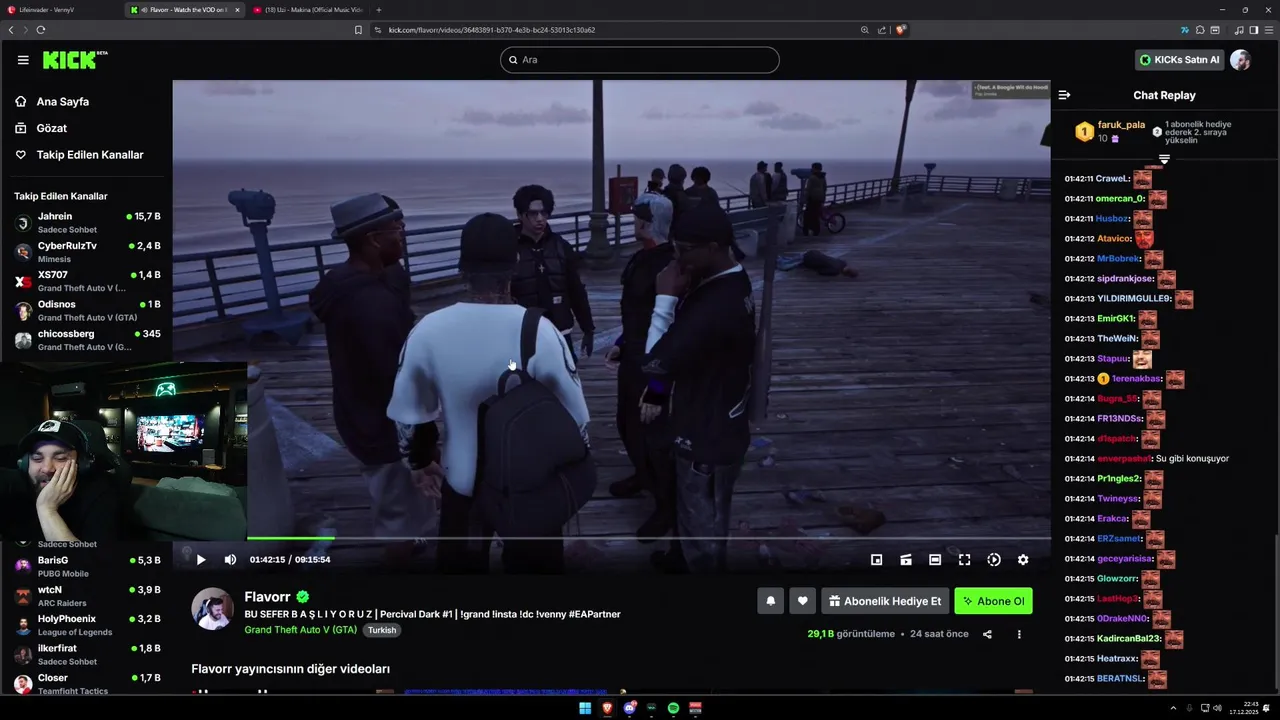
Task: Open the playback speed control
Action: [994, 560]
